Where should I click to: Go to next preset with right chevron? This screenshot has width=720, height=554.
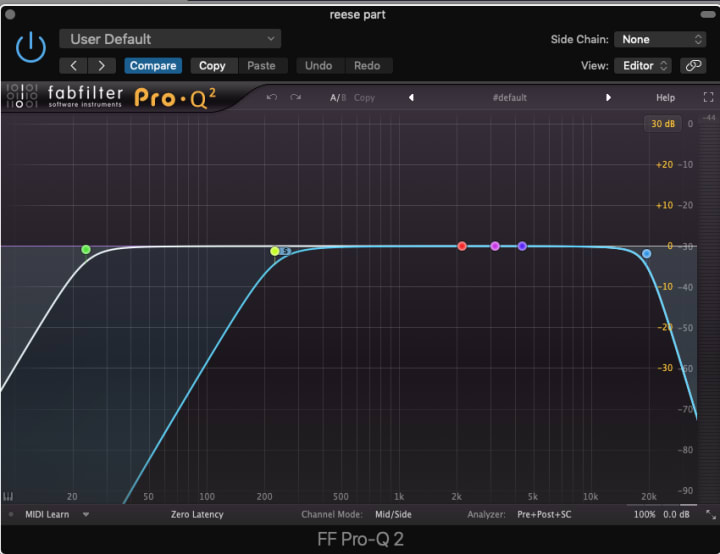tap(101, 66)
